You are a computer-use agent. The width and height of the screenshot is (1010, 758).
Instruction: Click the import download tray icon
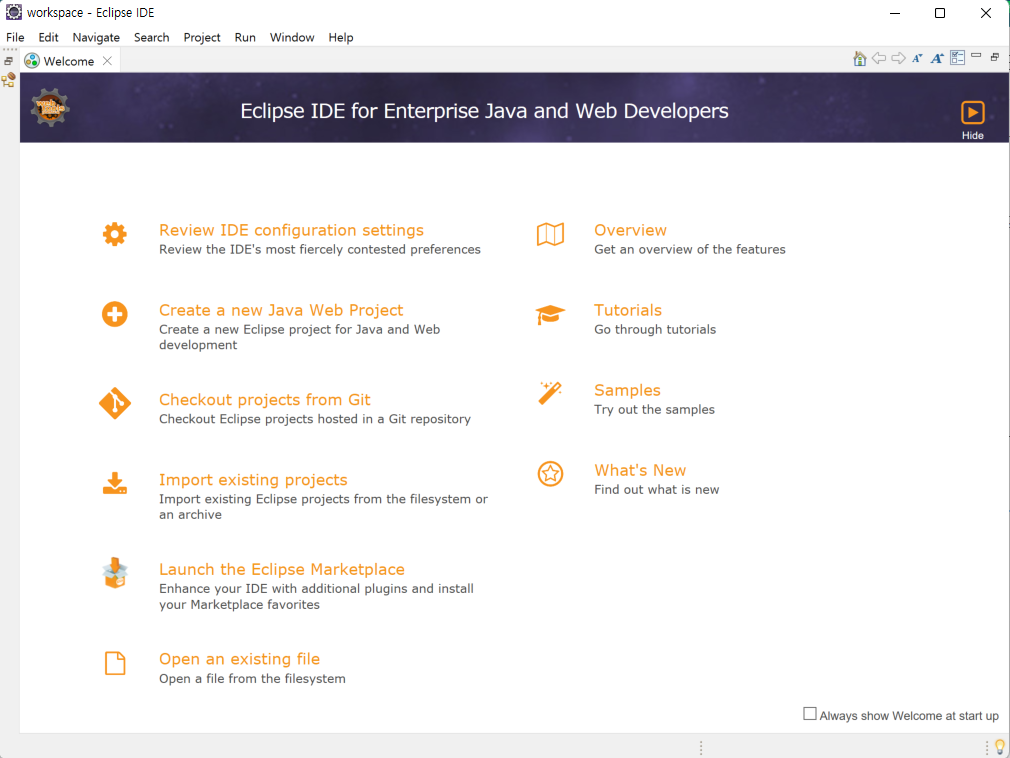point(115,483)
